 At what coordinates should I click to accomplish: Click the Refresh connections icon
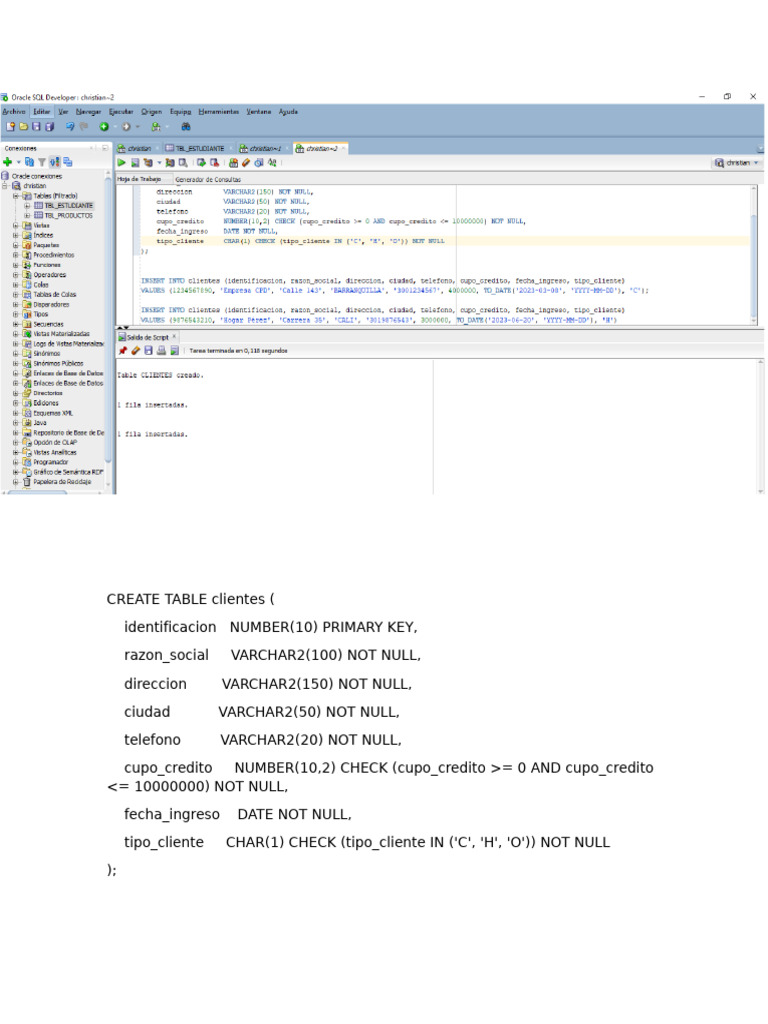click(x=29, y=162)
